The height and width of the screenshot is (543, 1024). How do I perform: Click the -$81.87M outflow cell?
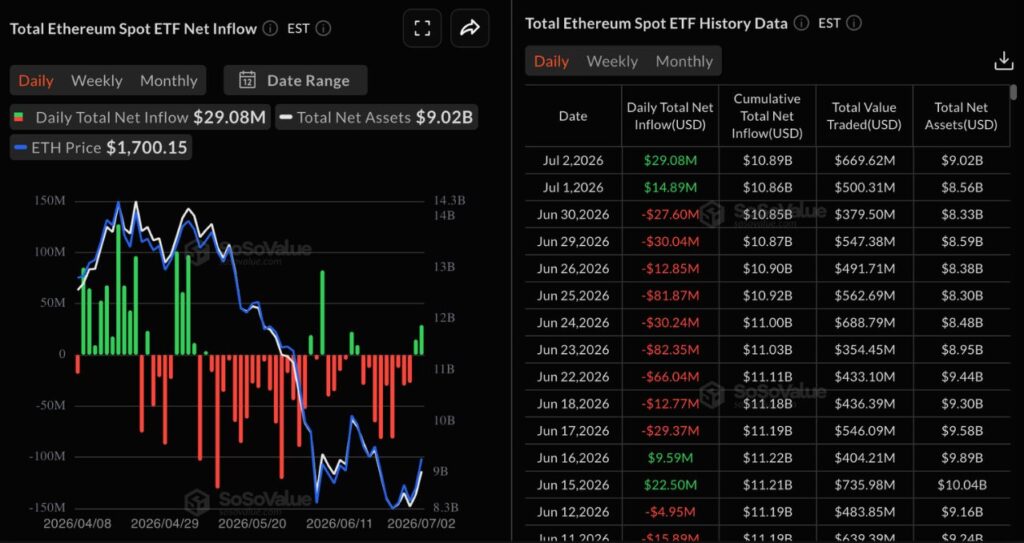(670, 295)
